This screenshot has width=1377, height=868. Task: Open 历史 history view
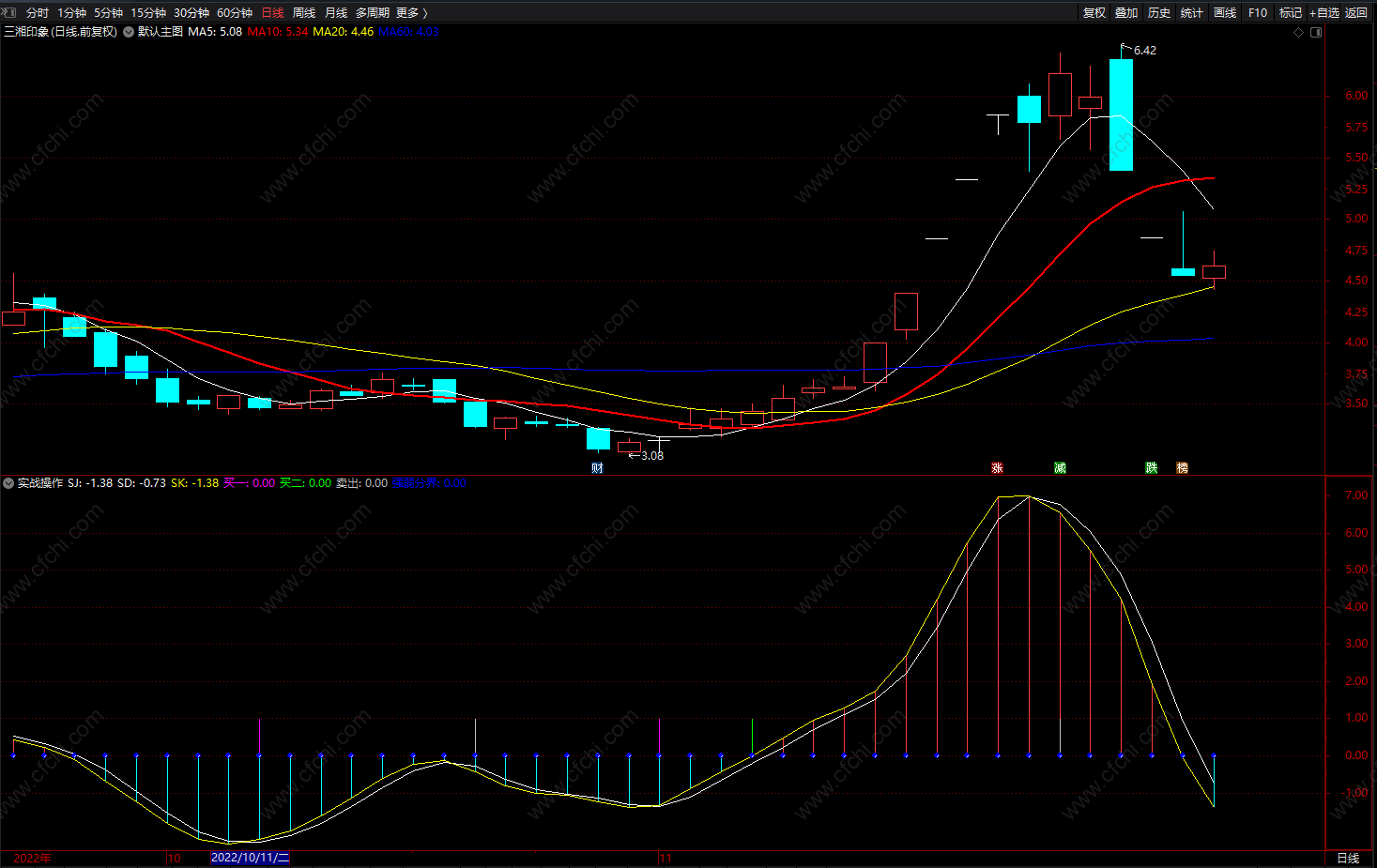[1159, 12]
